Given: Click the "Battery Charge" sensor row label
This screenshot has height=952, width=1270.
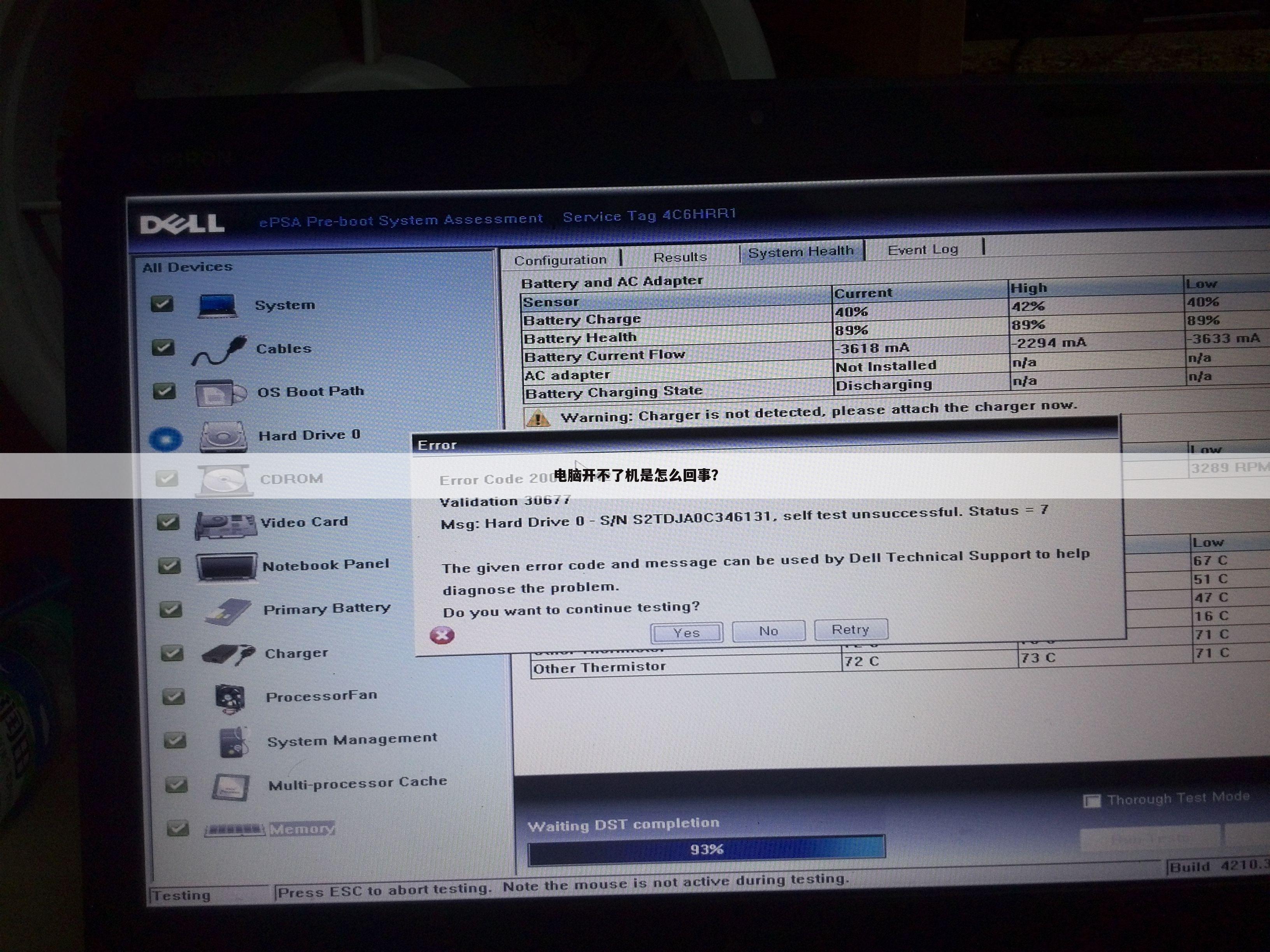Looking at the screenshot, I should (582, 320).
